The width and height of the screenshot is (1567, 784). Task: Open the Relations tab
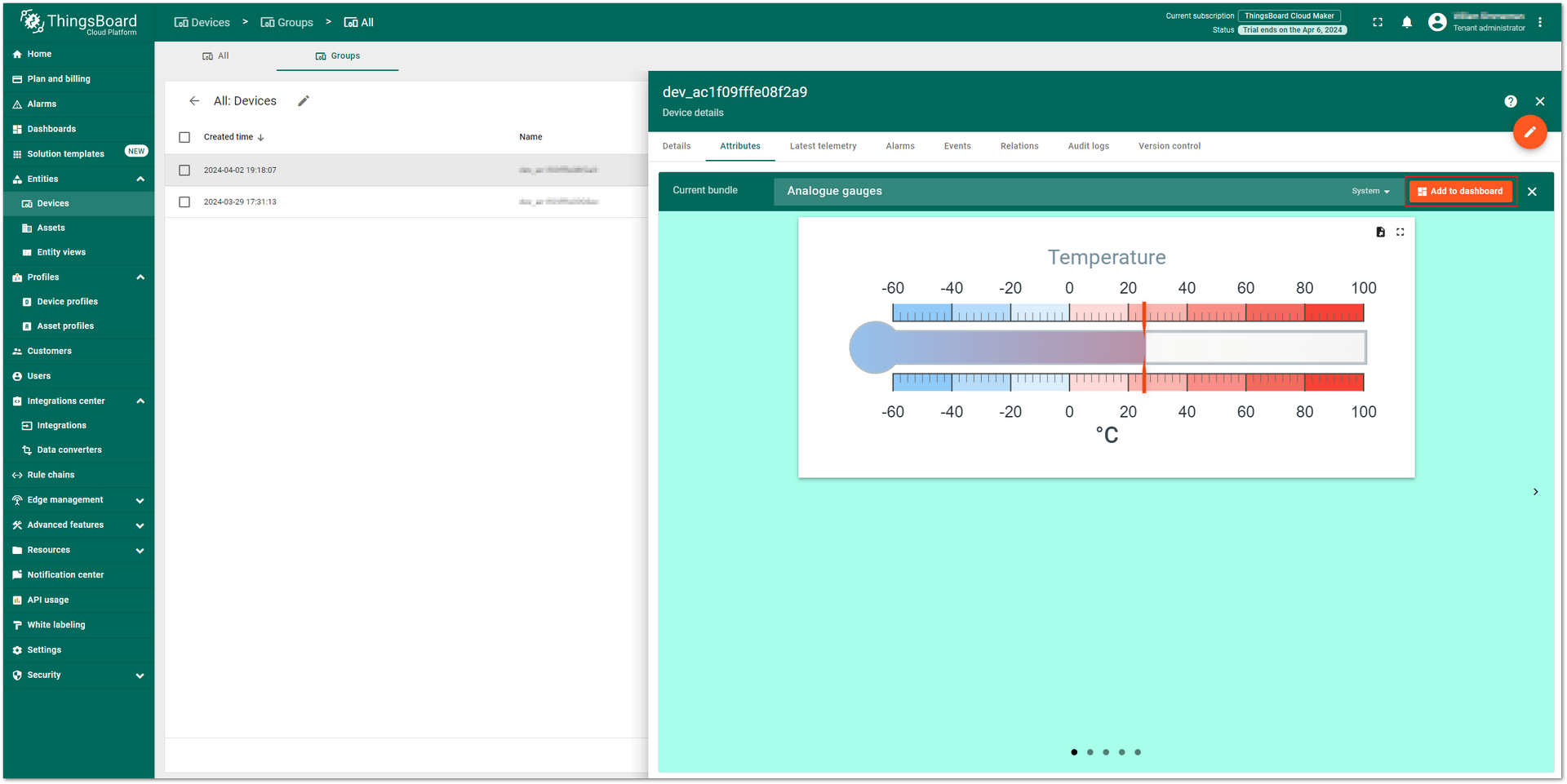1019,146
